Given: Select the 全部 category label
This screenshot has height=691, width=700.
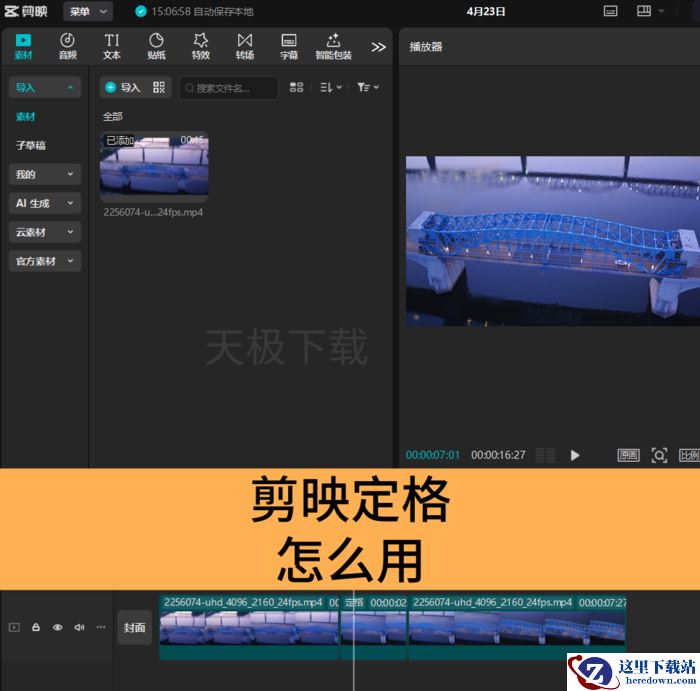Looking at the screenshot, I should [112, 117].
